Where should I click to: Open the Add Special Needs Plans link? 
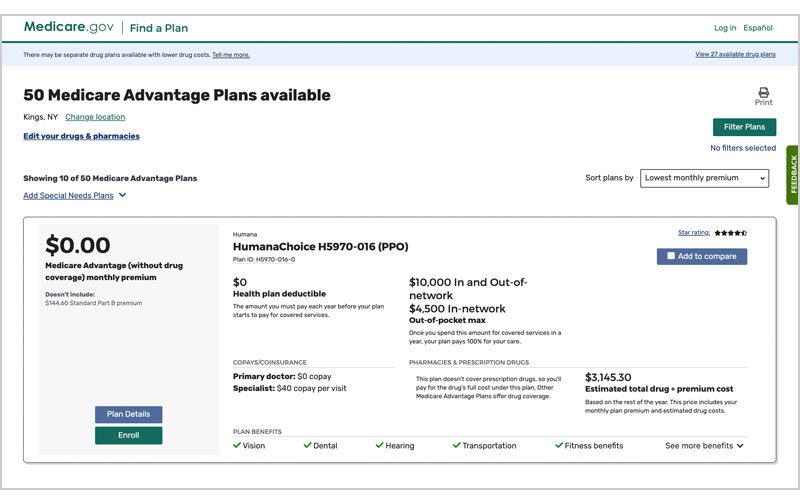pos(68,195)
